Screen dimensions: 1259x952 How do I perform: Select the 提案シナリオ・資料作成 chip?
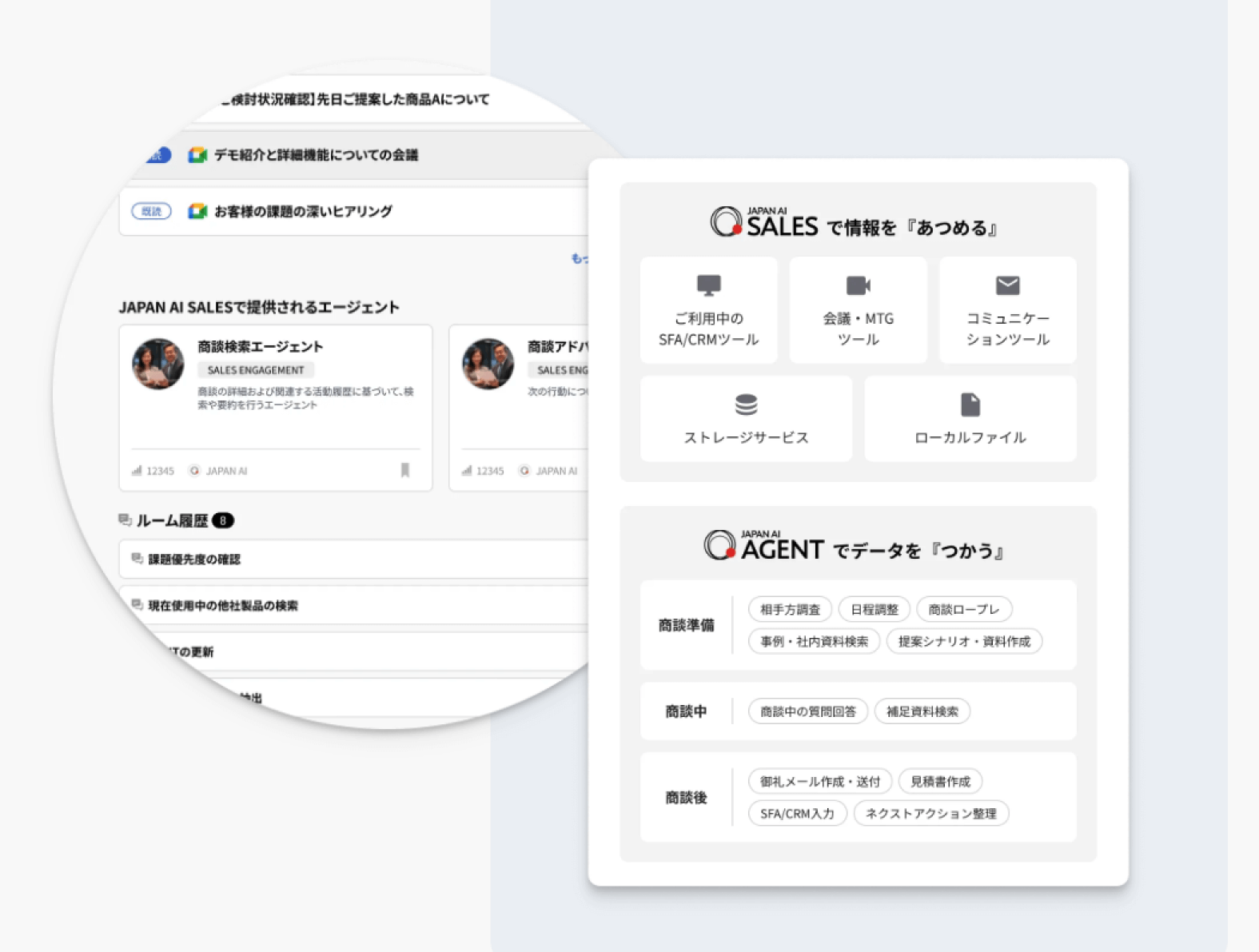click(964, 641)
